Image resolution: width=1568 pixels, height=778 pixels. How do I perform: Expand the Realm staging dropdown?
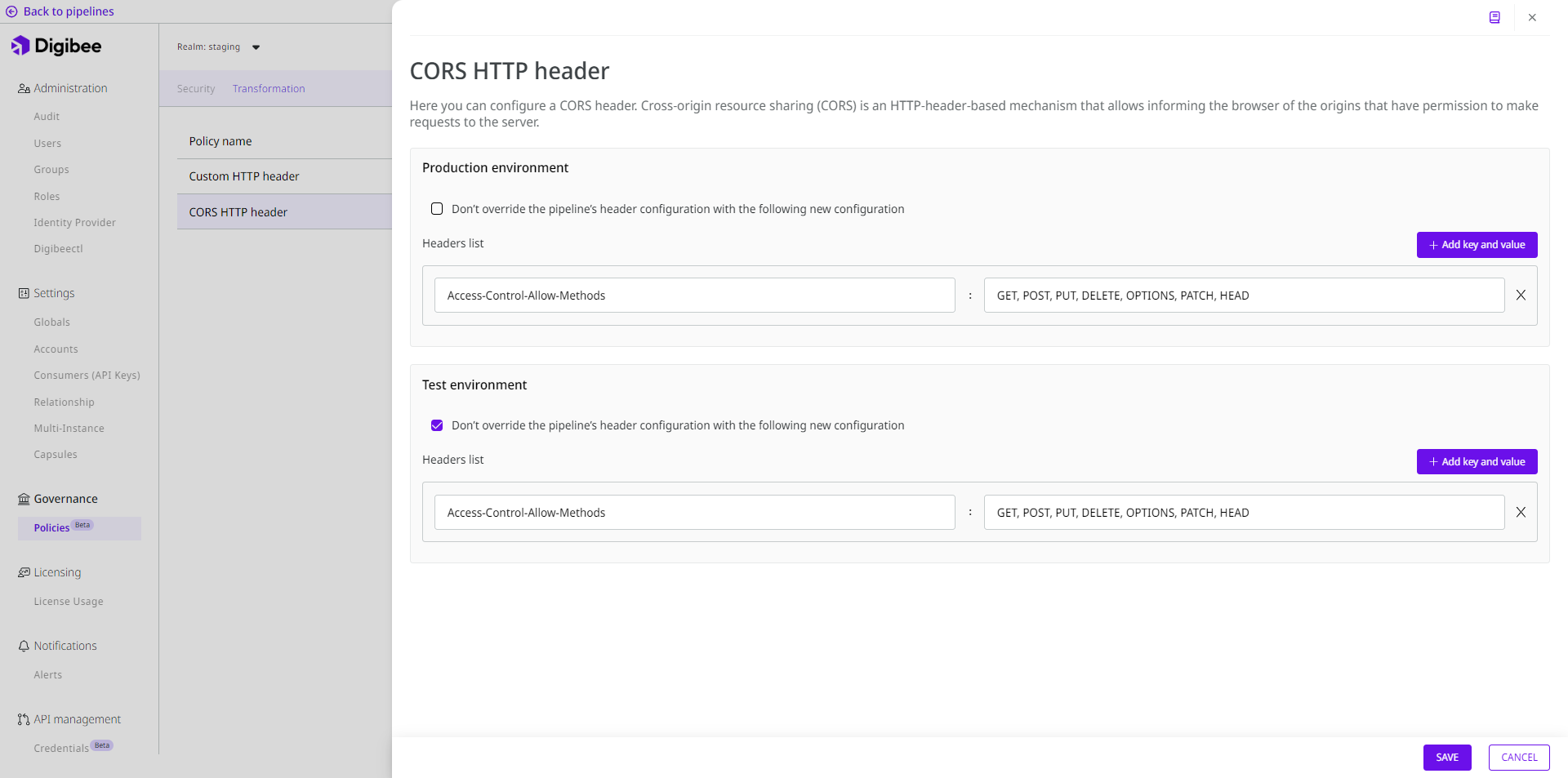(256, 47)
